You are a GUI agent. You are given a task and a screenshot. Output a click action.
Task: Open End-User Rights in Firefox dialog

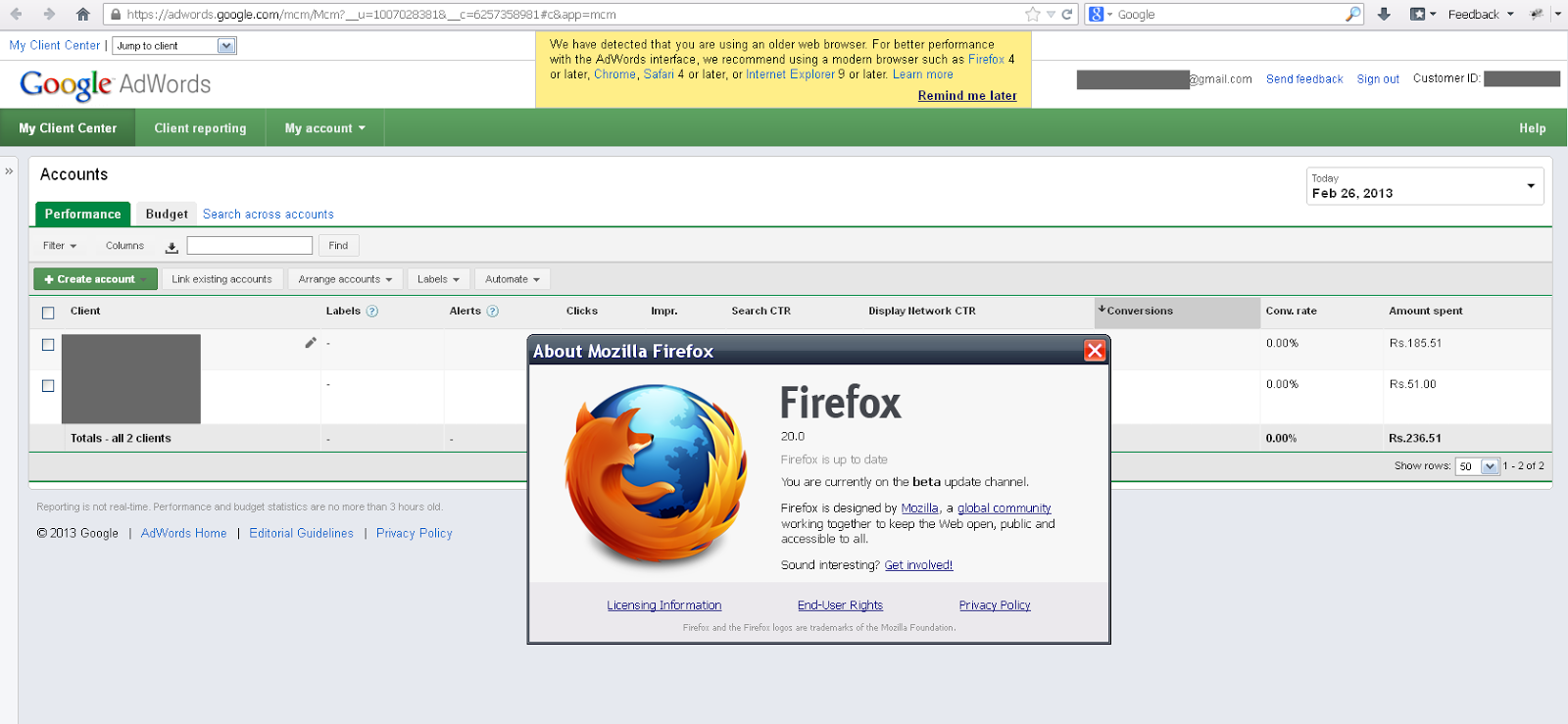pyautogui.click(x=840, y=605)
